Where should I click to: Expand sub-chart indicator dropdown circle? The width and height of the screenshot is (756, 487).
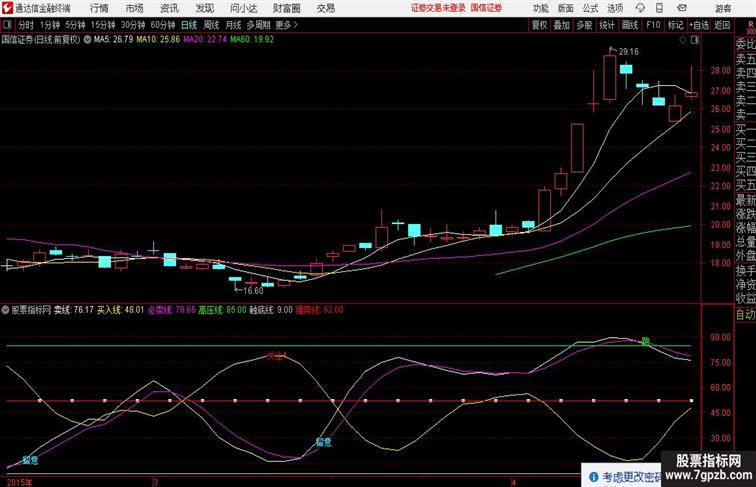pyautogui.click(x=5, y=310)
